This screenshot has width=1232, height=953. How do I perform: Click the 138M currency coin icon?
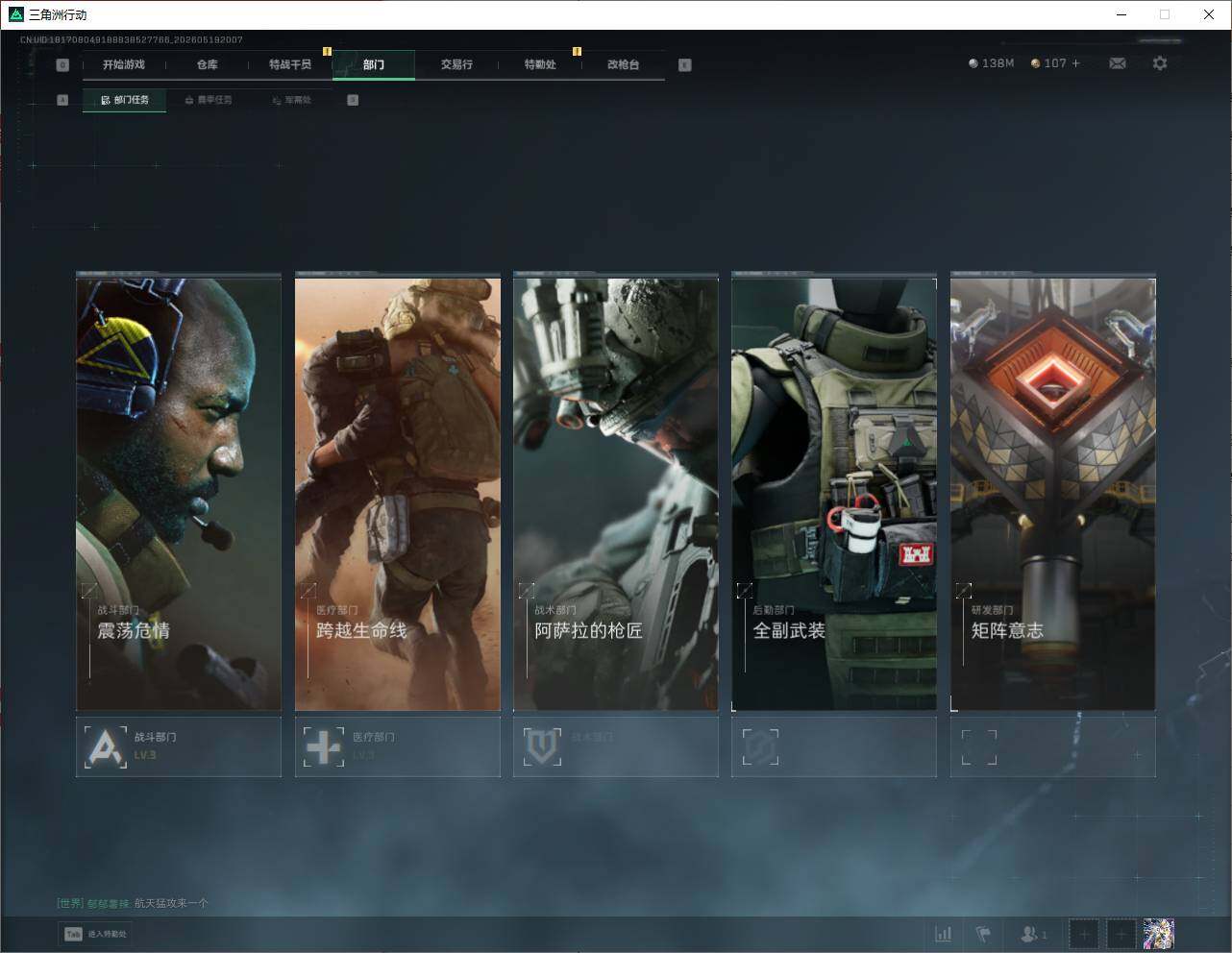973,63
